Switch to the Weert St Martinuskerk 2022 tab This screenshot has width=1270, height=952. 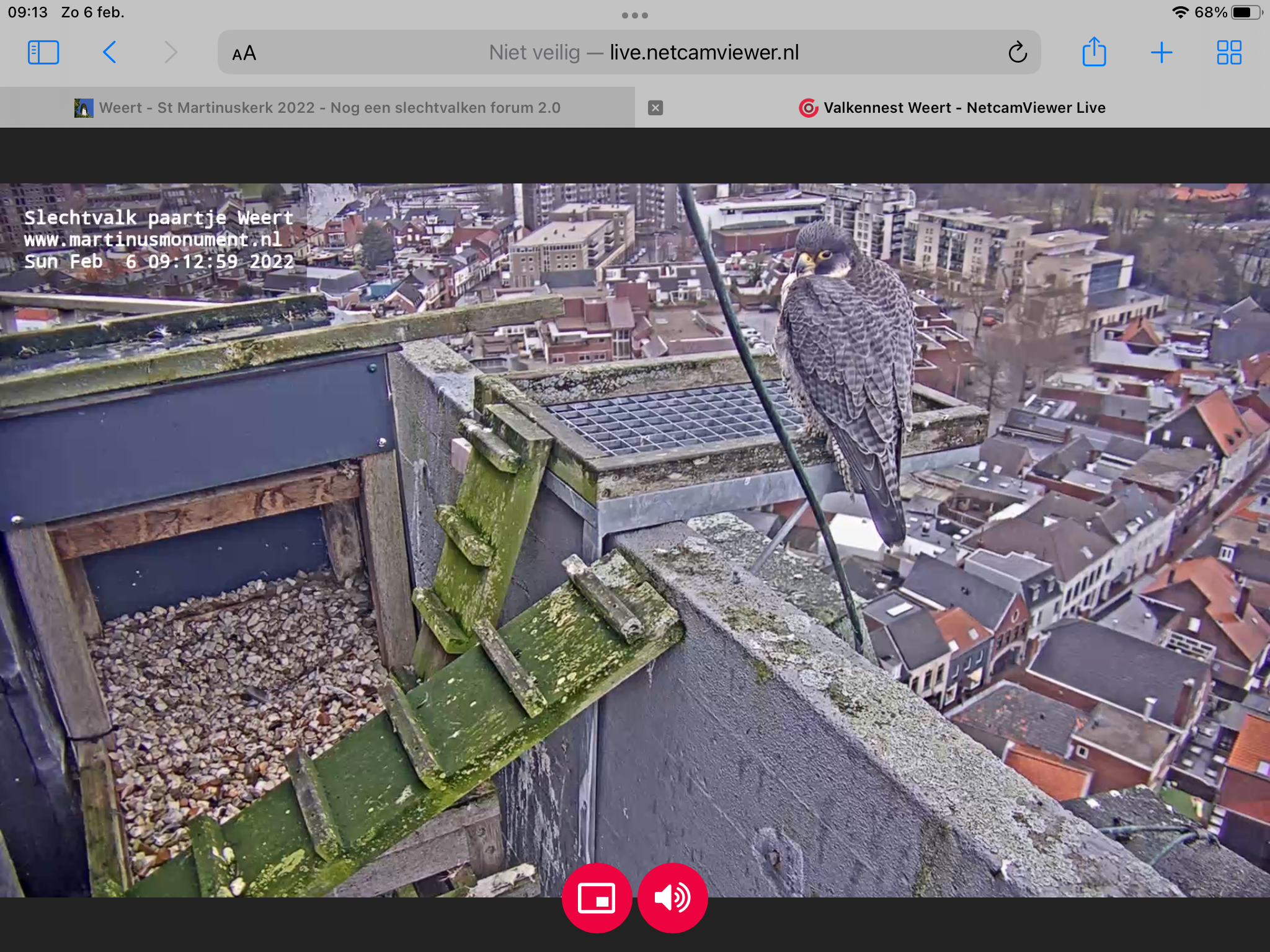[x=317, y=108]
